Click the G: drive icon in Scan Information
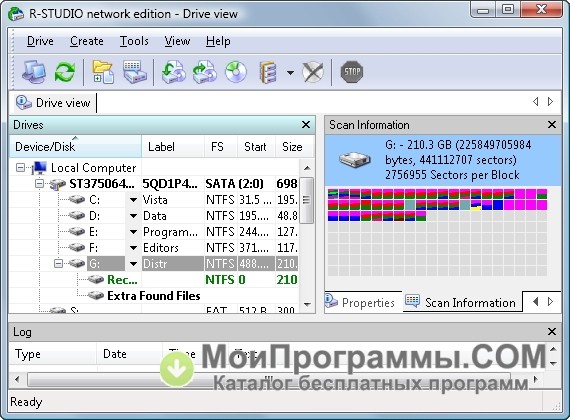The image size is (570, 420). (354, 159)
